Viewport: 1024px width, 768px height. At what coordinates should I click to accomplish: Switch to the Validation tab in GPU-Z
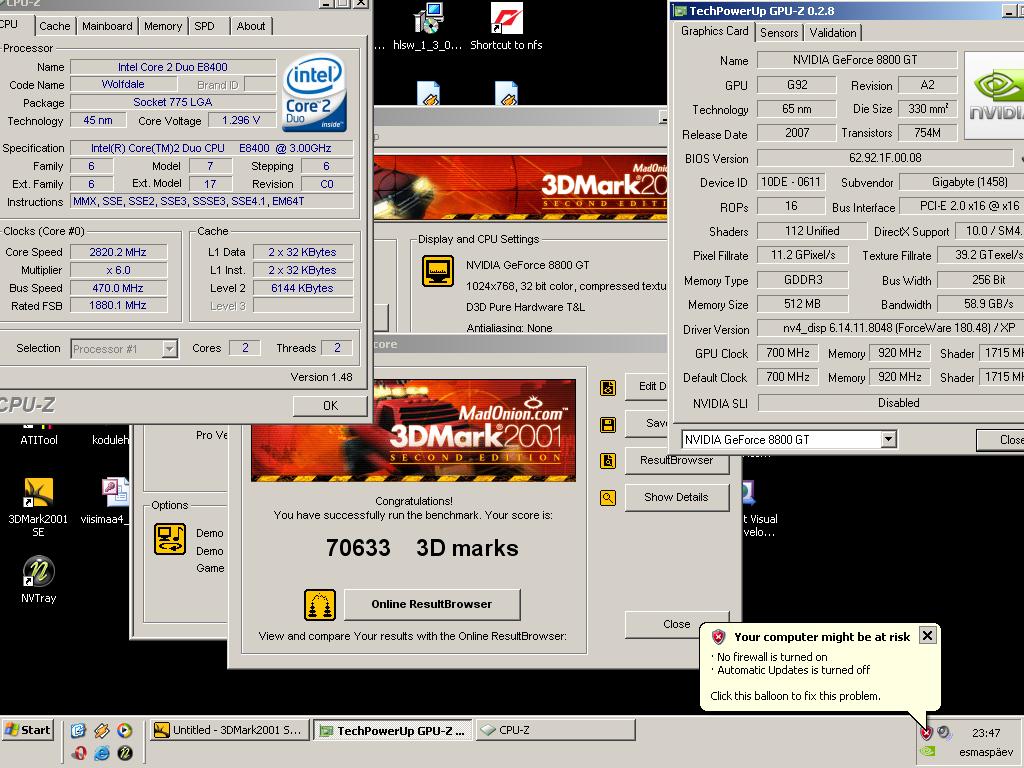pyautogui.click(x=833, y=33)
